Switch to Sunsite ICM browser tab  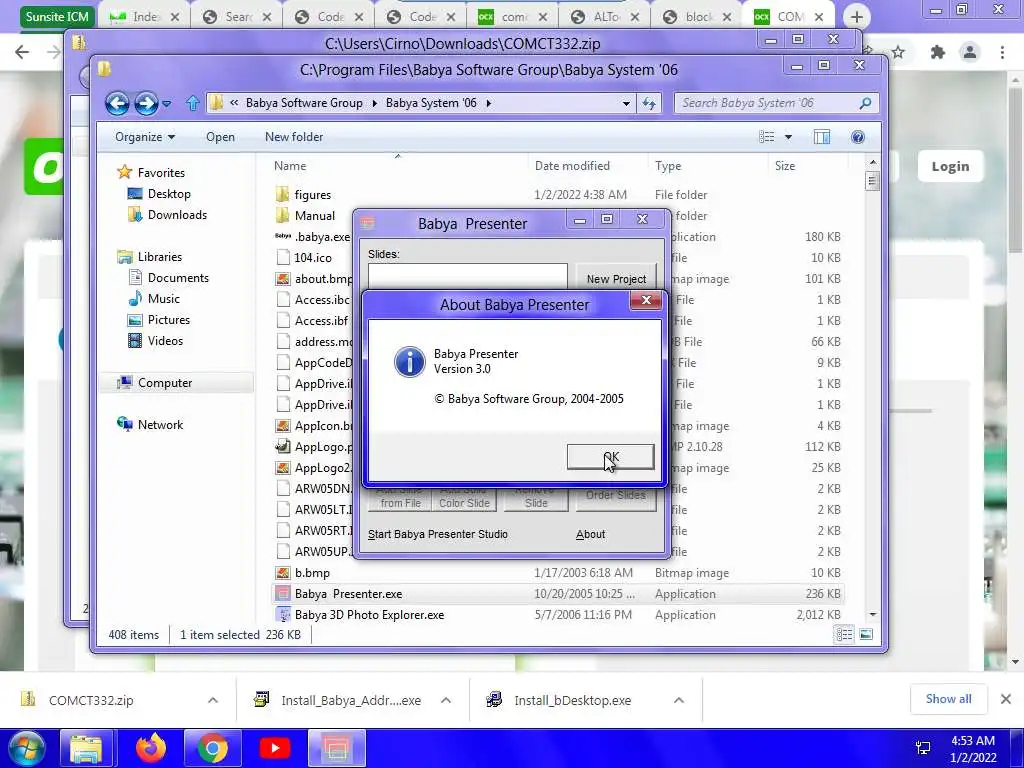57,17
